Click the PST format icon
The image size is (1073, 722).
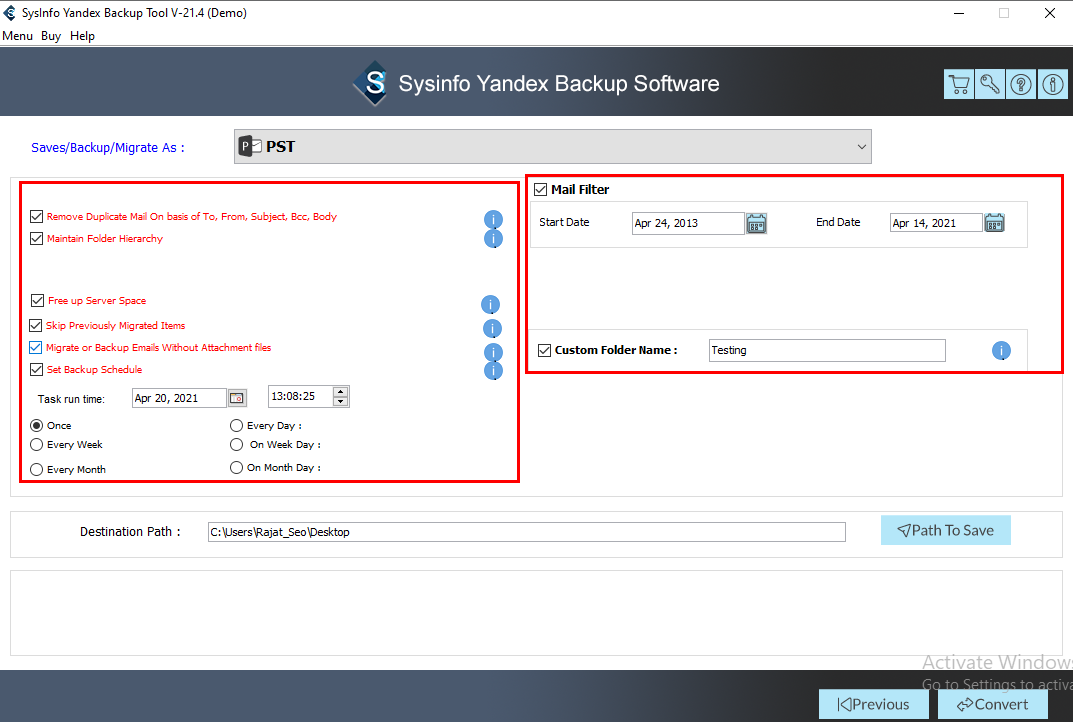pos(250,146)
